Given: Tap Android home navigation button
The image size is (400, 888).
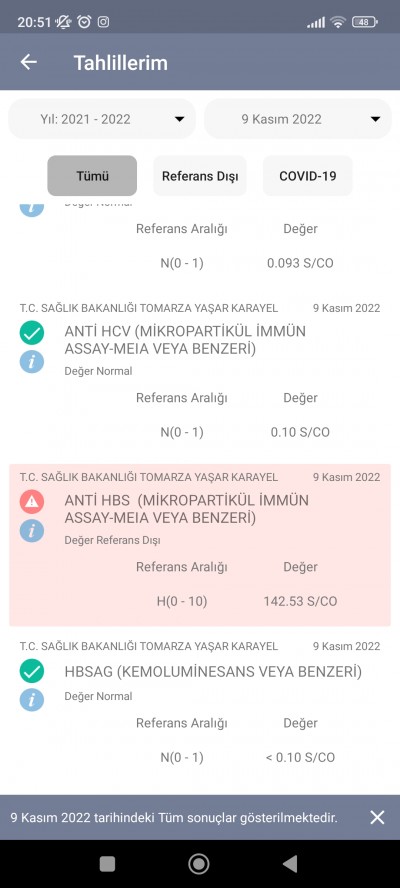Looking at the screenshot, I should (199, 864).
